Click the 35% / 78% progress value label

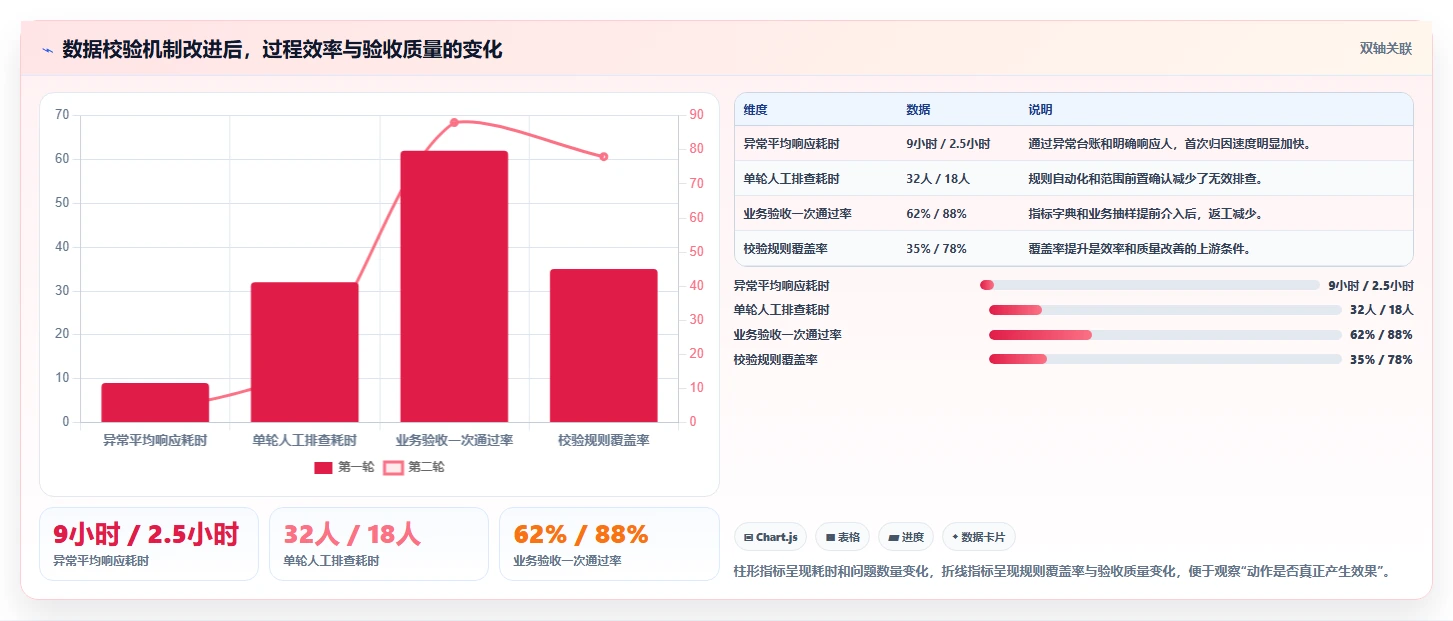click(x=1381, y=359)
